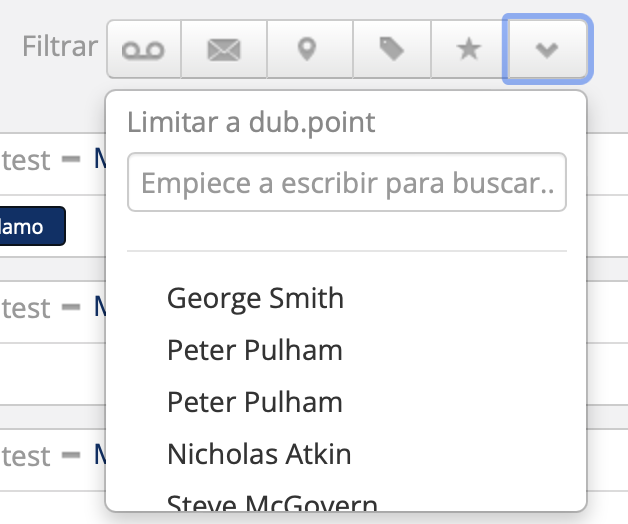Collapse the chevron filter dropdown
Screen dimensions: 628x524
[547, 49]
